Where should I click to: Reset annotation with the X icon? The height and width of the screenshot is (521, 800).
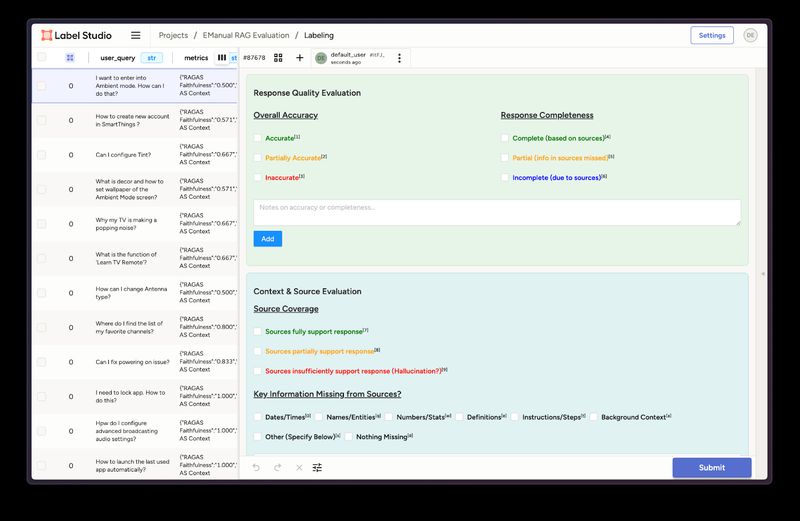(299, 467)
